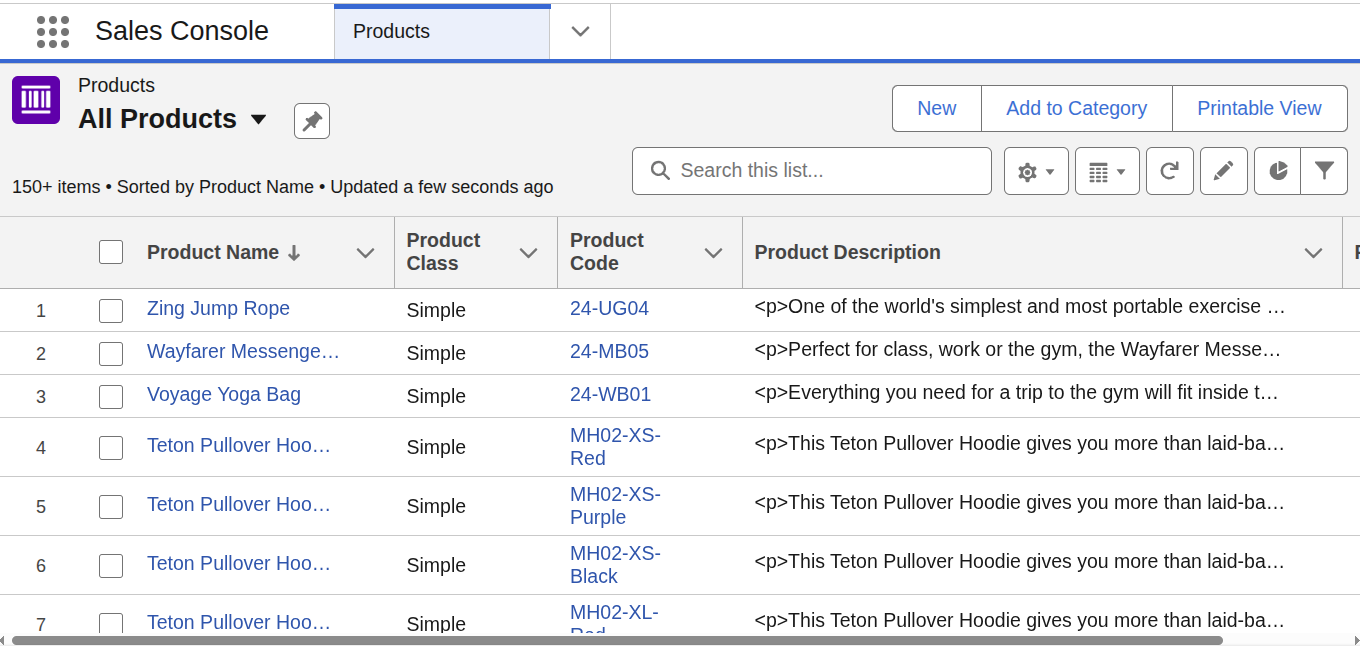Open Product Description column menu chevron
Viewport: 1360px width, 646px height.
(1314, 253)
